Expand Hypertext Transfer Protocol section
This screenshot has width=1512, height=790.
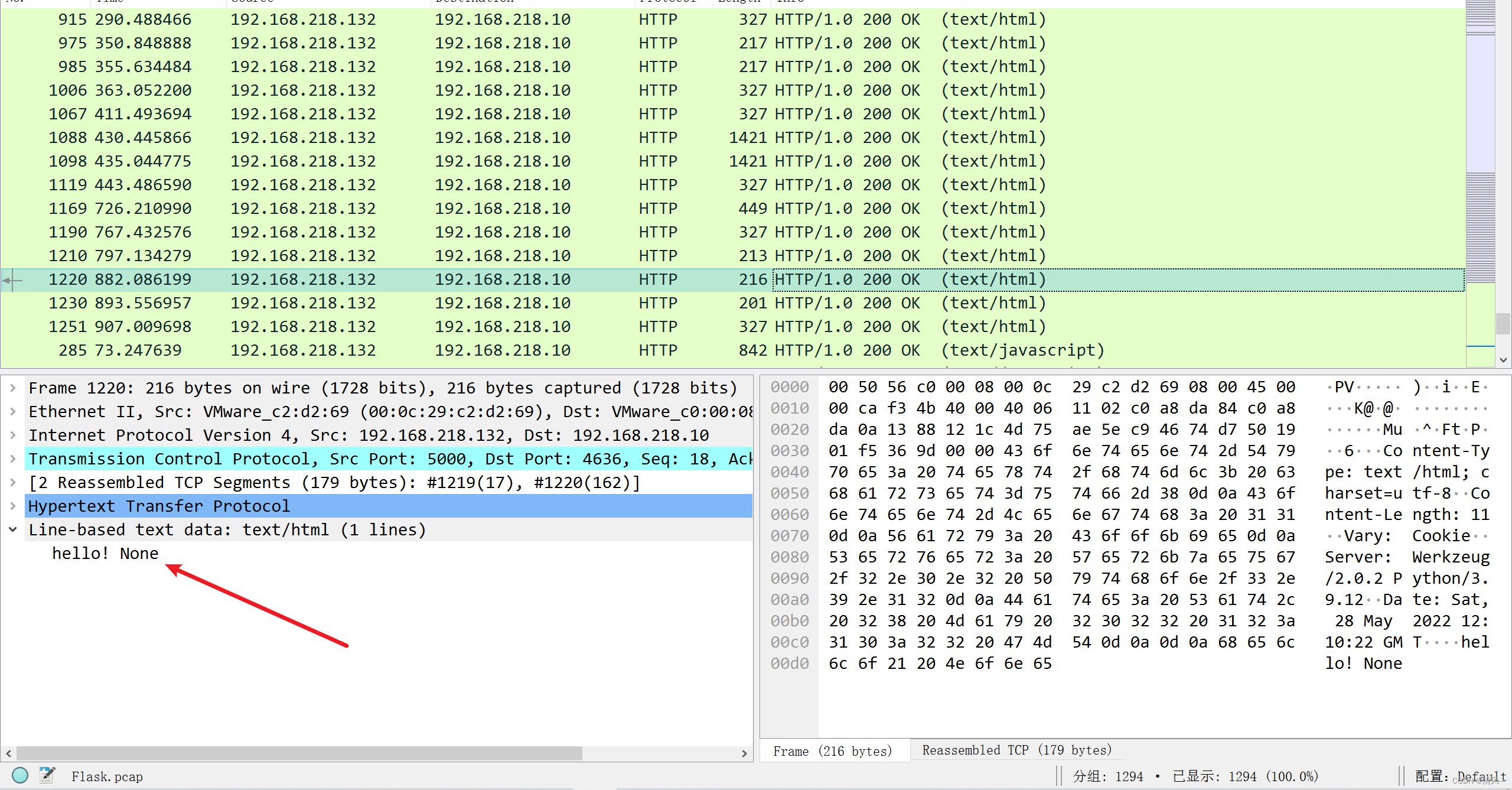click(x=13, y=506)
